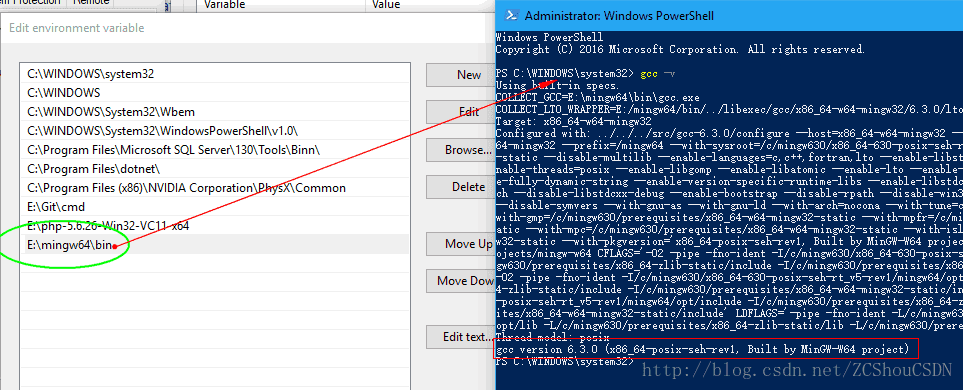This screenshot has height=390, width=963.
Task: Click the 'Using built-in specs.' line
Action: point(557,85)
